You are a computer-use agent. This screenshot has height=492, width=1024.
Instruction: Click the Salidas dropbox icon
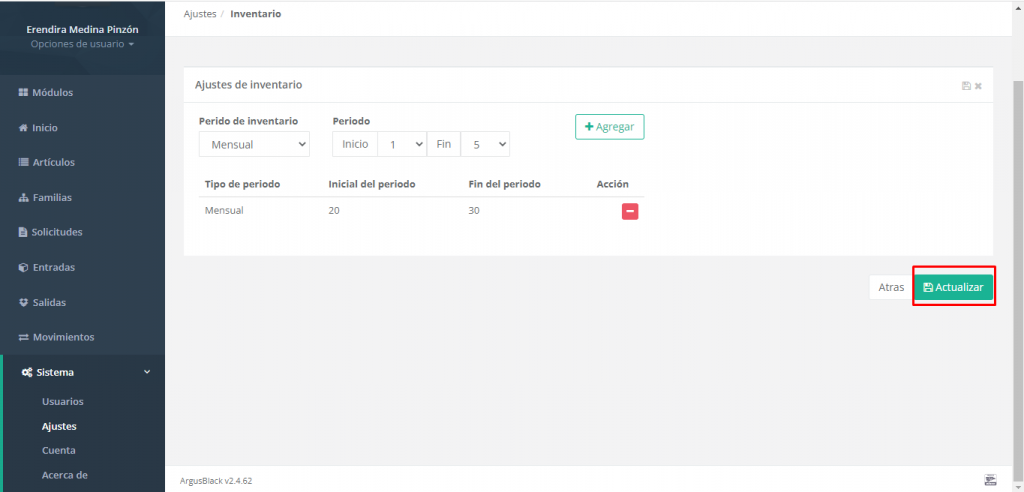pos(24,303)
